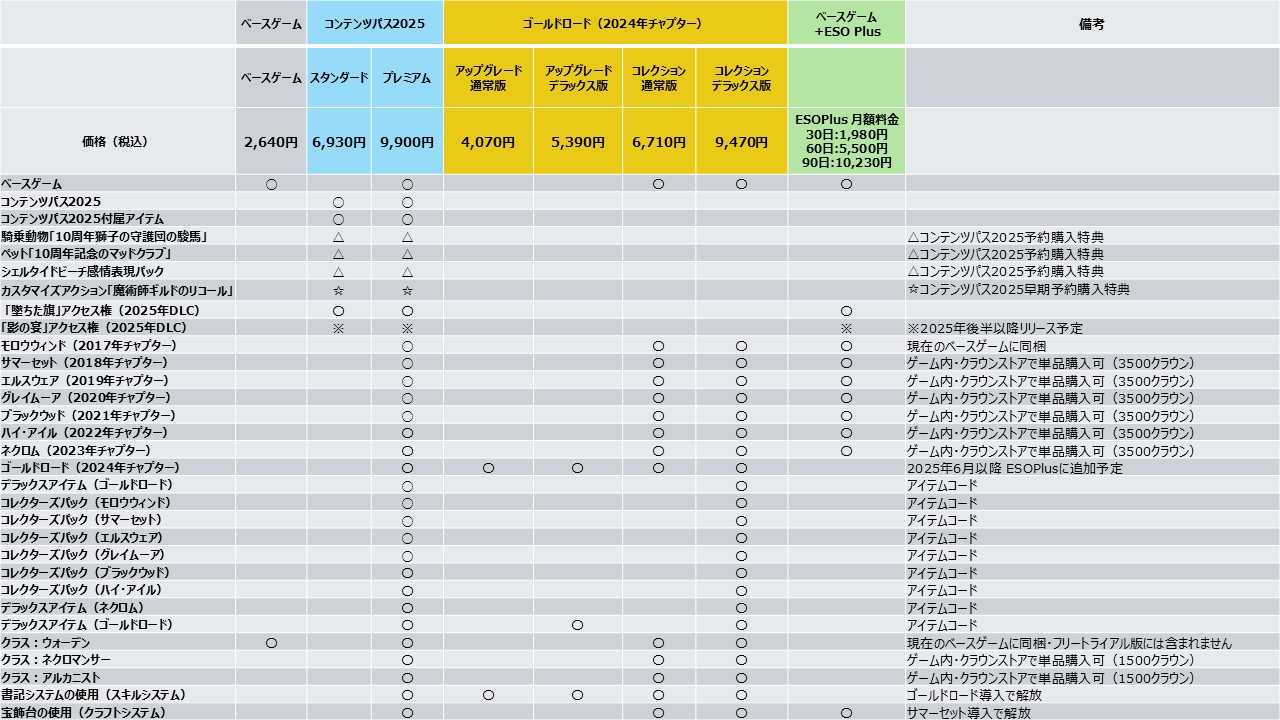The height and width of the screenshot is (720, 1280).
Task: Click the "5,390円" price cell
Action: [x=578, y=142]
